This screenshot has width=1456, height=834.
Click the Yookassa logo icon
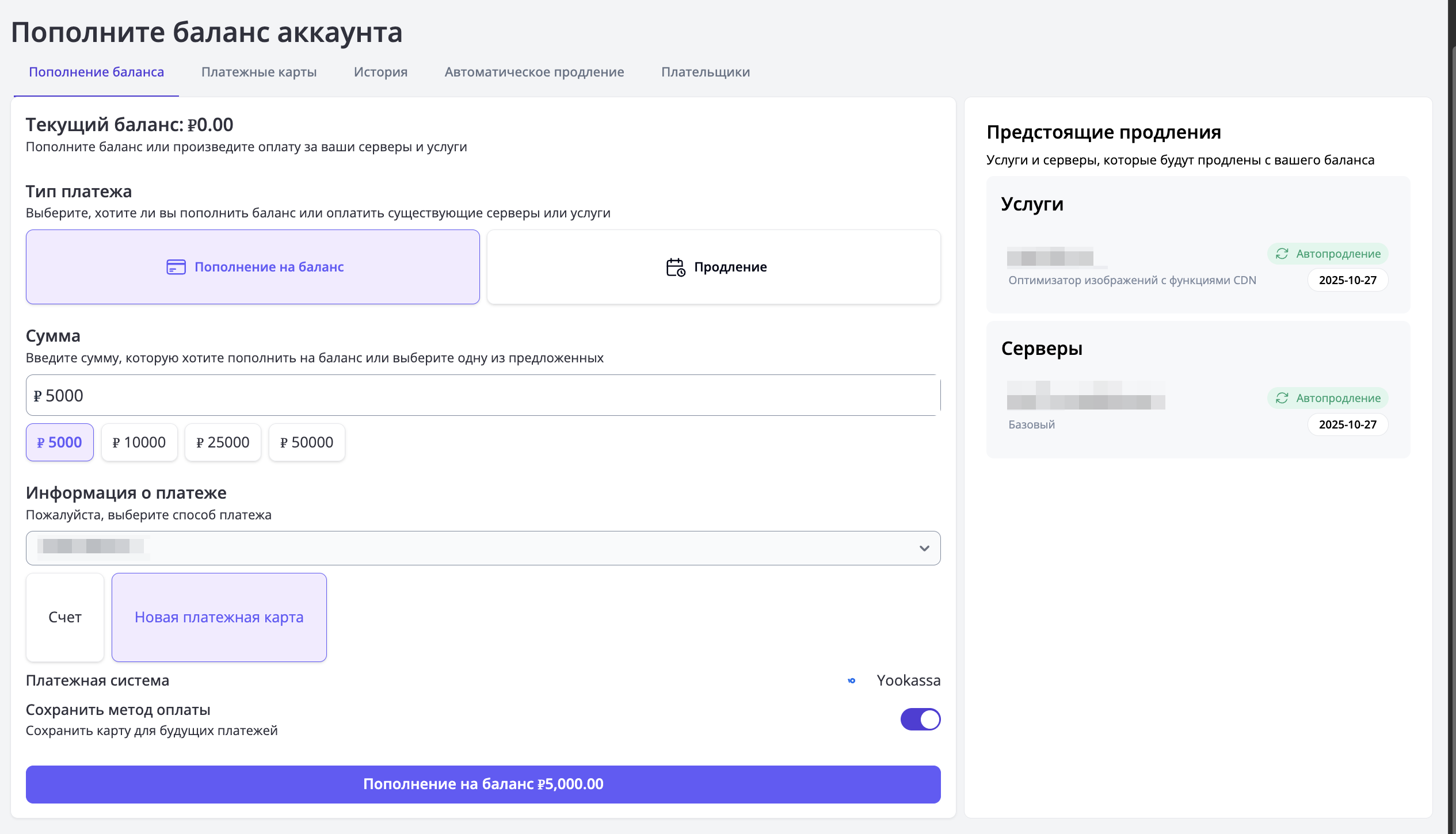point(852,680)
